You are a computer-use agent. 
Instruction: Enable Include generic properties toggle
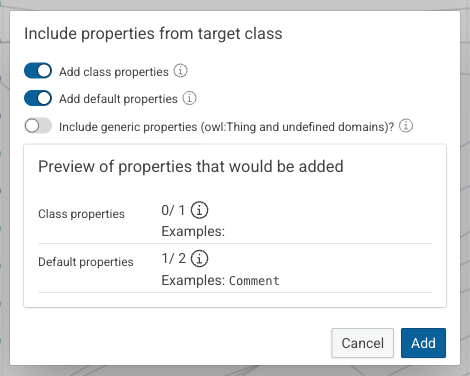coord(38,126)
